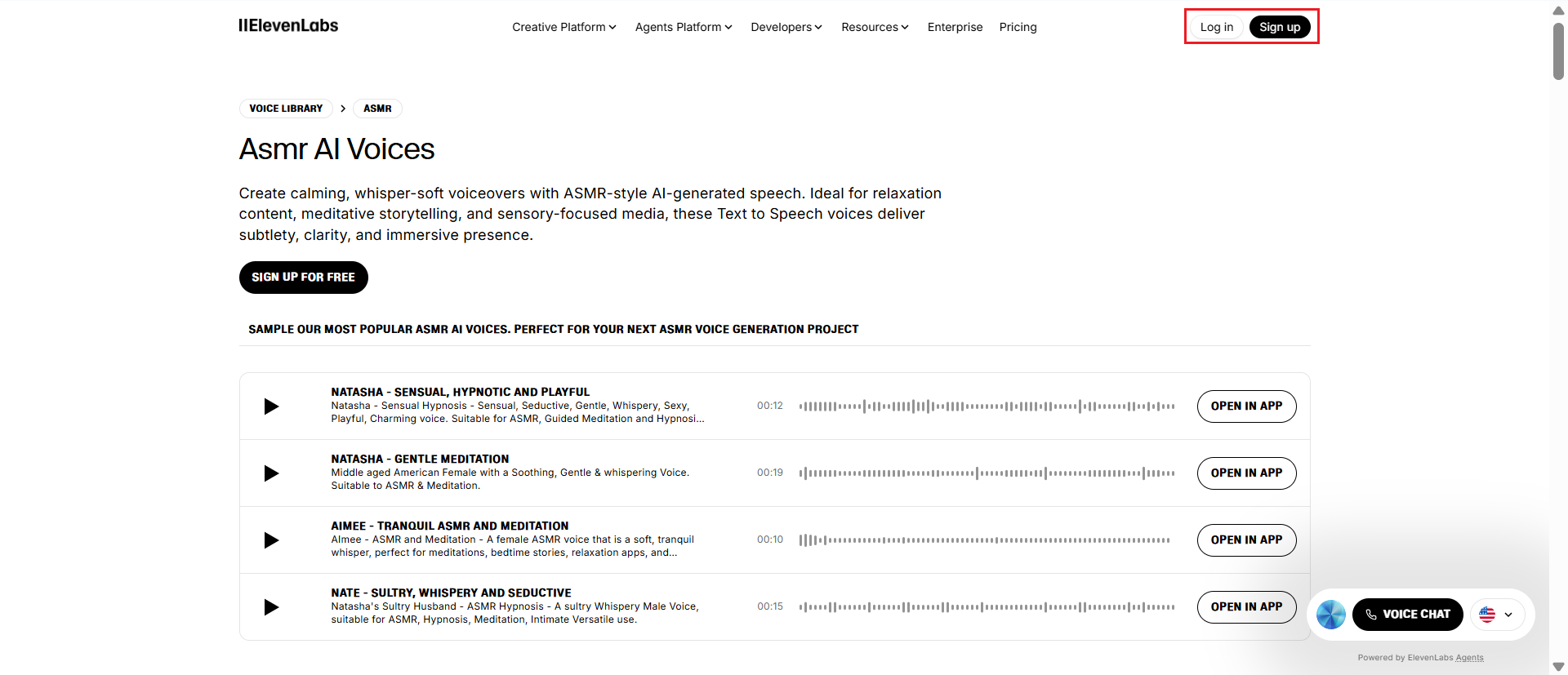
Task: Open the Pricing page
Action: point(1018,27)
